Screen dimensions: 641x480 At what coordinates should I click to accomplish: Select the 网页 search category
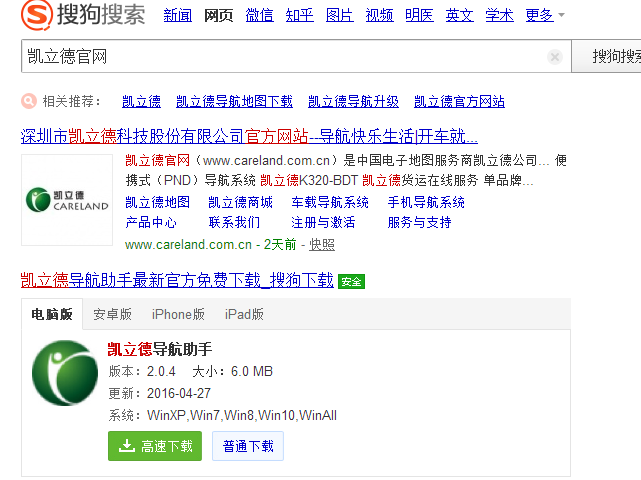click(x=219, y=15)
